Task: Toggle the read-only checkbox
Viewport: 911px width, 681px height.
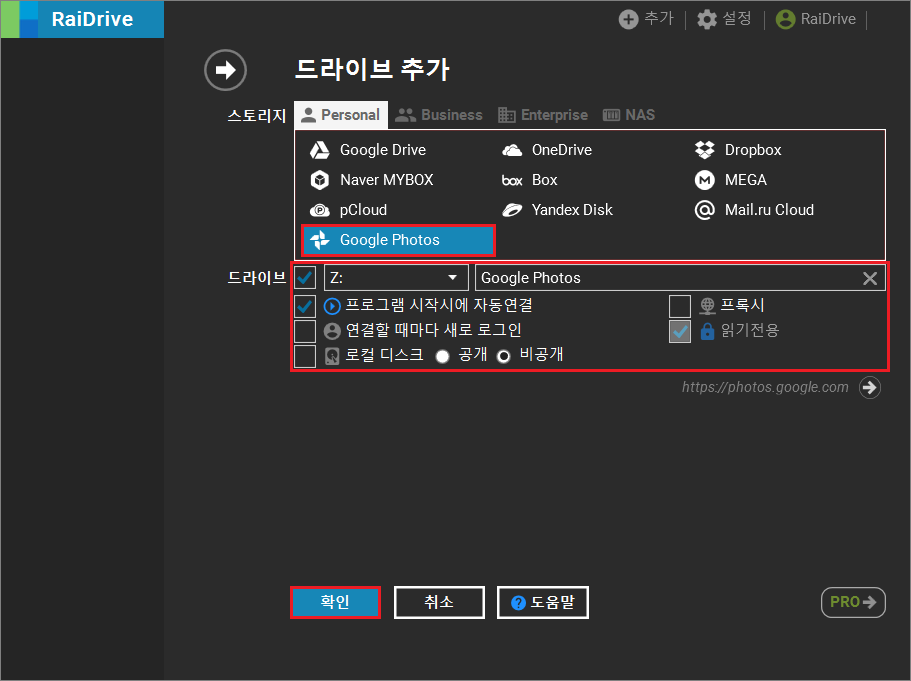Action: 680,331
